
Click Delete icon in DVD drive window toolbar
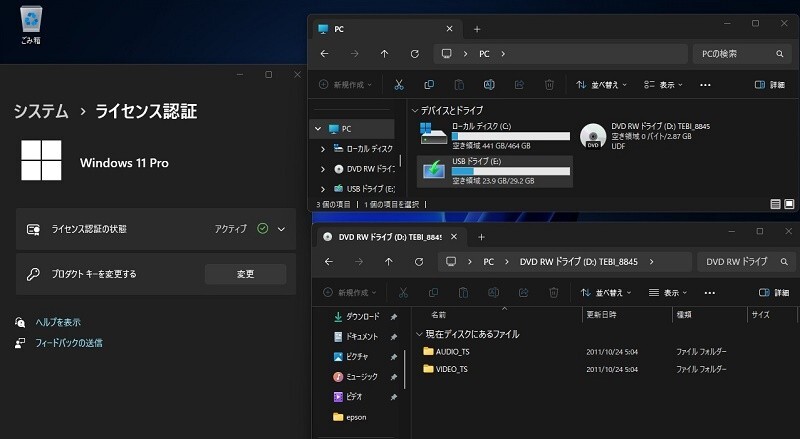click(x=554, y=292)
